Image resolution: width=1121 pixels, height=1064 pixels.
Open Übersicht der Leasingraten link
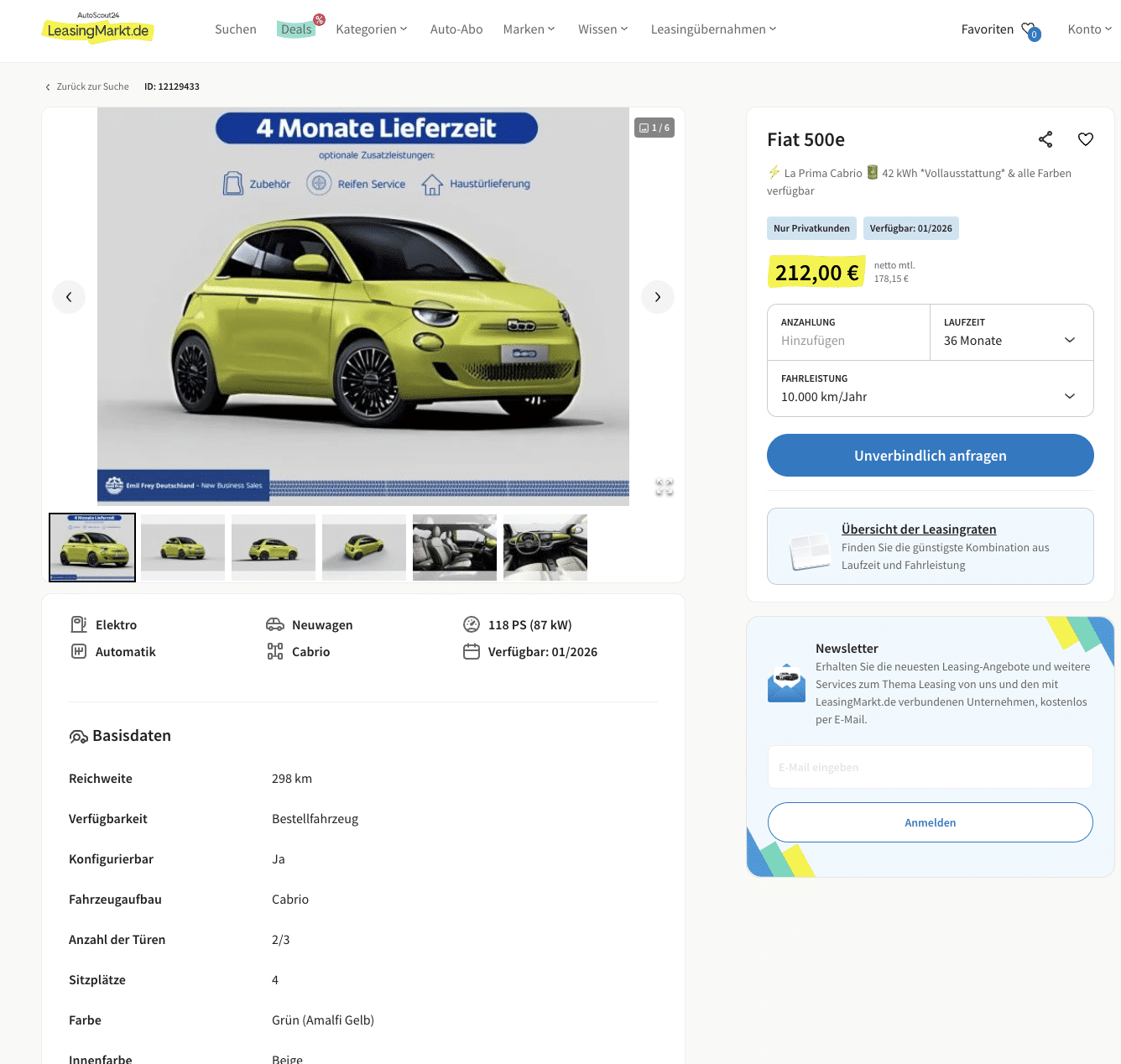[x=919, y=529]
